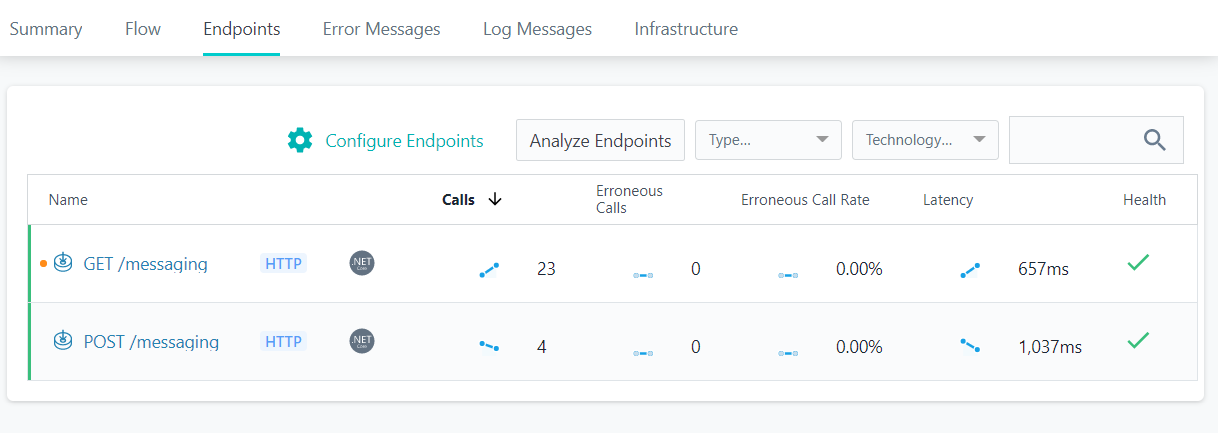Image resolution: width=1218 pixels, height=433 pixels.
Task: Click the green health checkmark for GET /messaging
Action: pos(1138,263)
